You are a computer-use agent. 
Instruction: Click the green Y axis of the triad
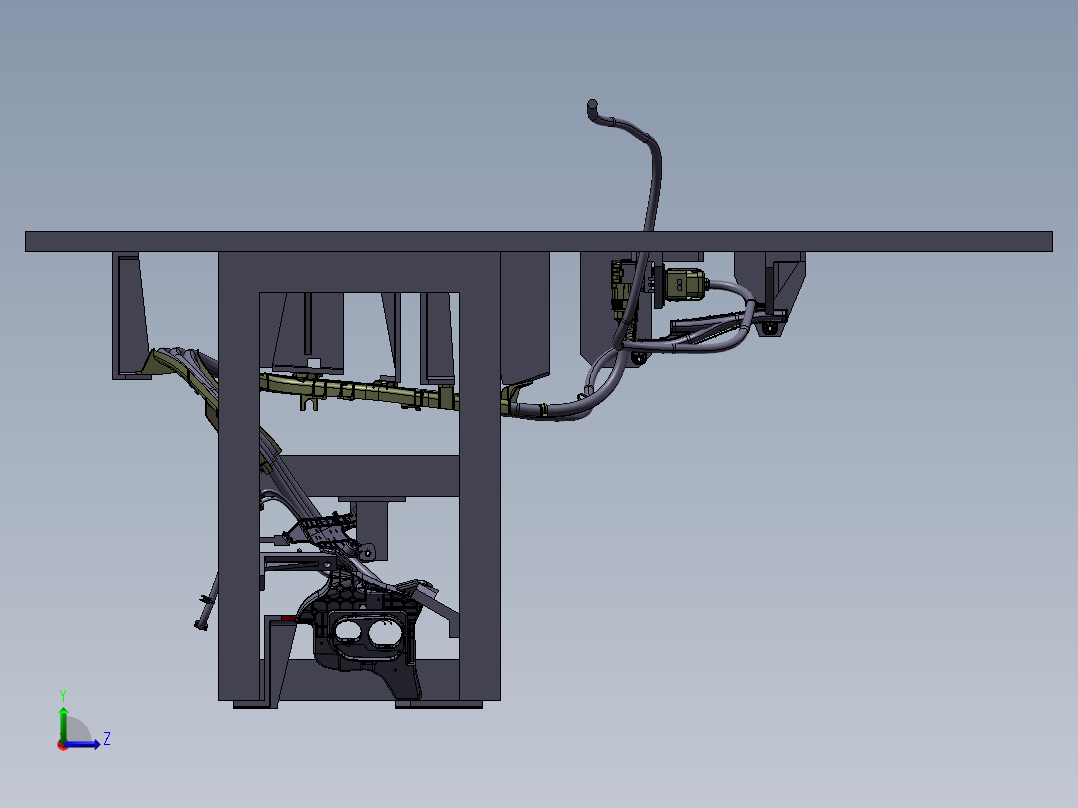click(x=63, y=723)
